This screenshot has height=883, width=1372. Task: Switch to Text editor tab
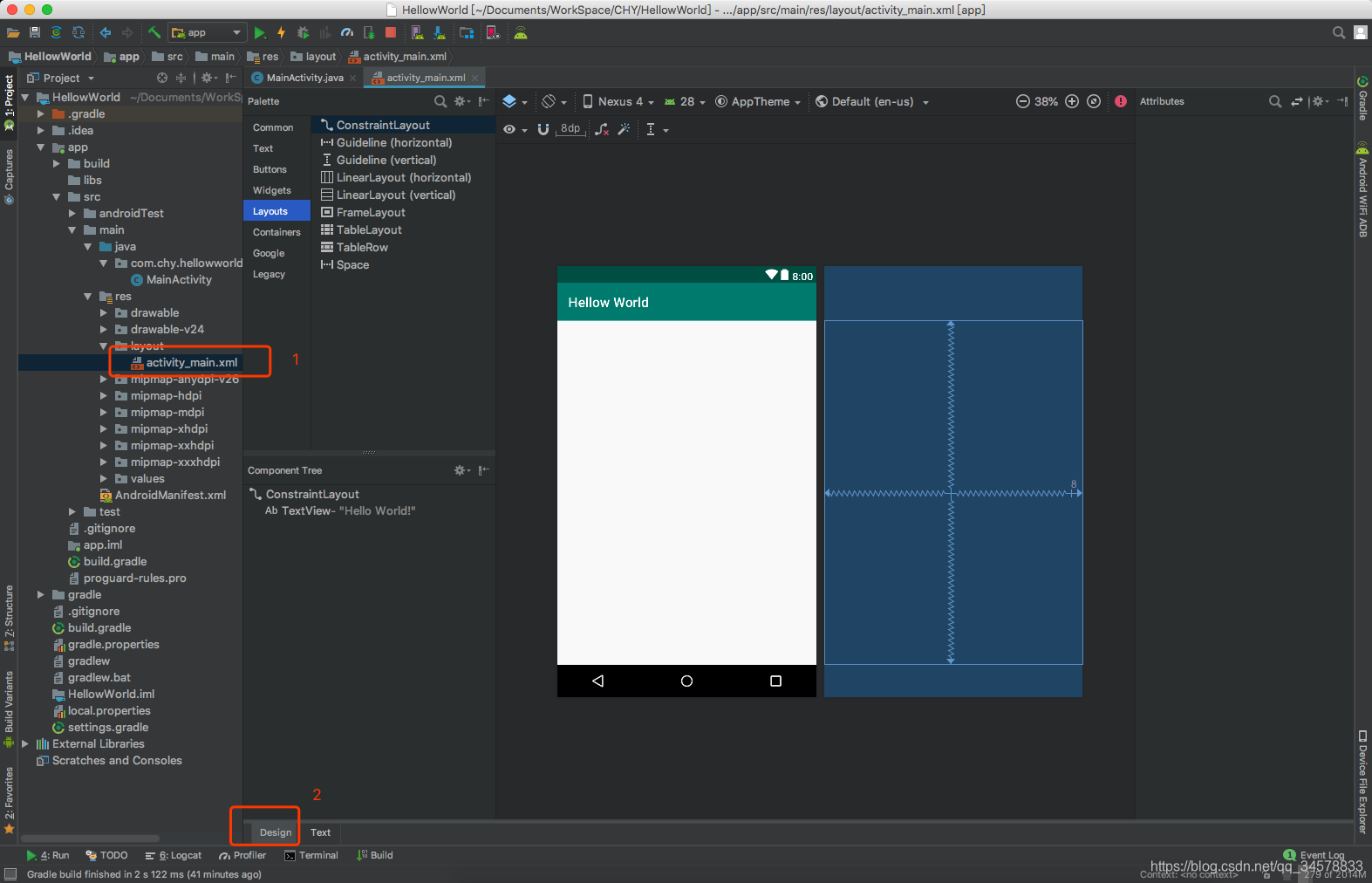click(321, 832)
